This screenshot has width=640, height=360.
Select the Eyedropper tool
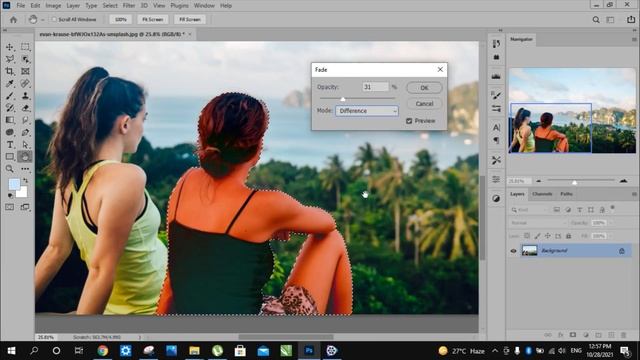click(10, 84)
